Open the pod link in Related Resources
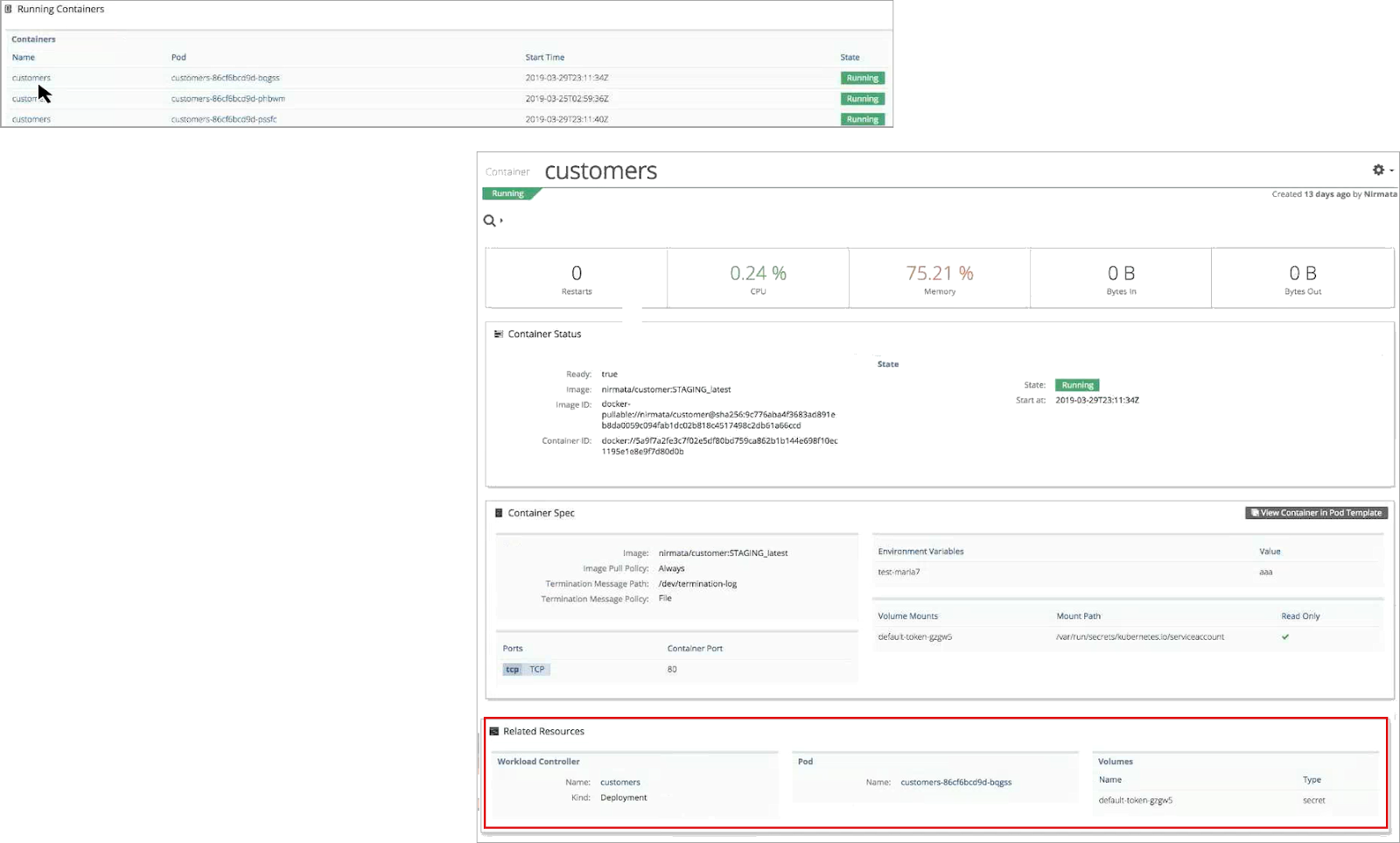 pos(956,783)
